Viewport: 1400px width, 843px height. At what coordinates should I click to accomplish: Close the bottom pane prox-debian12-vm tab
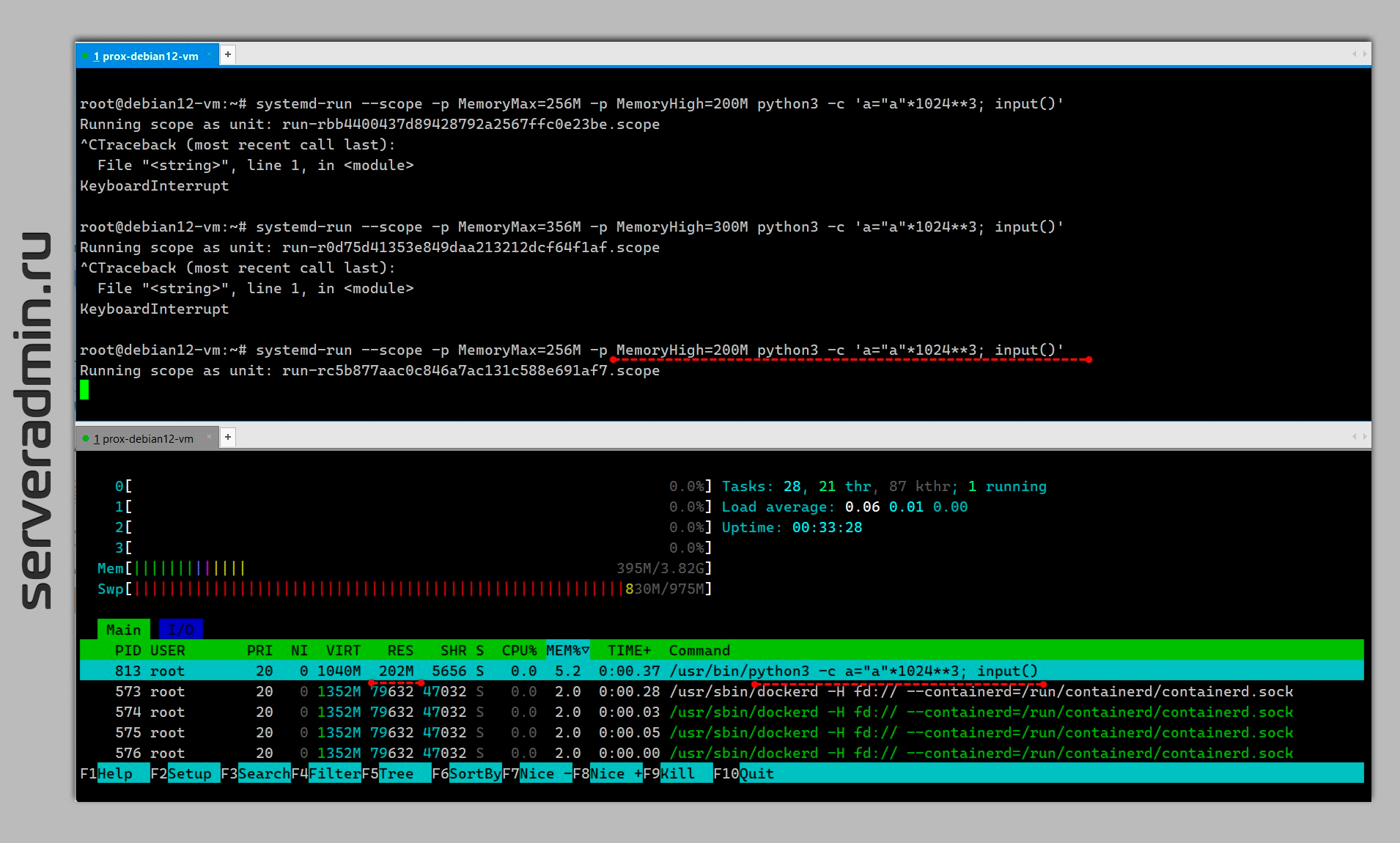pos(210,437)
